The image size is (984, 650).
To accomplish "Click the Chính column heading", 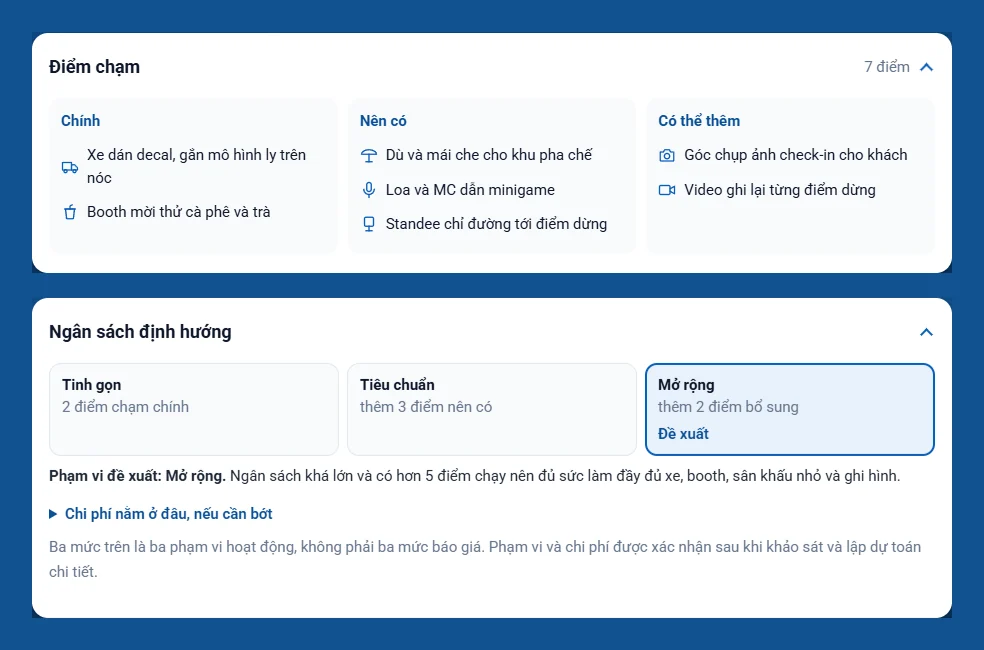I will [80, 120].
